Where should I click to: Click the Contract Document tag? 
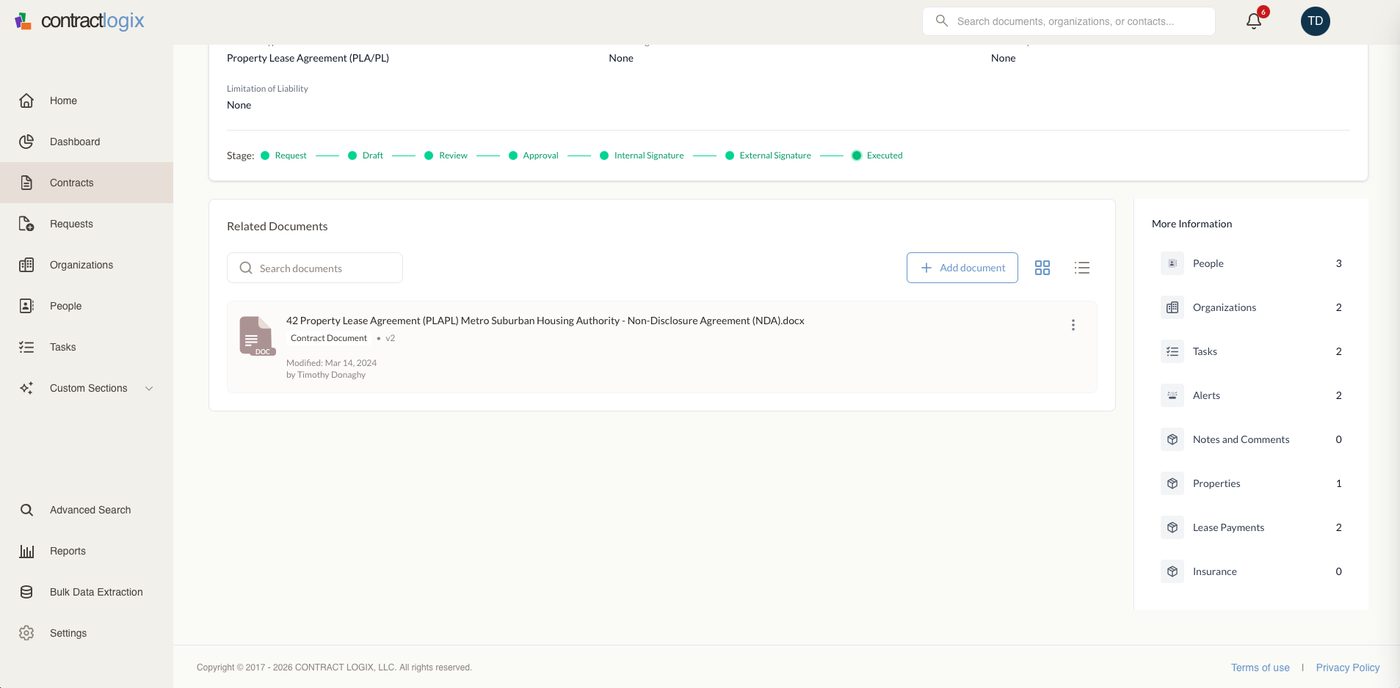tap(329, 338)
